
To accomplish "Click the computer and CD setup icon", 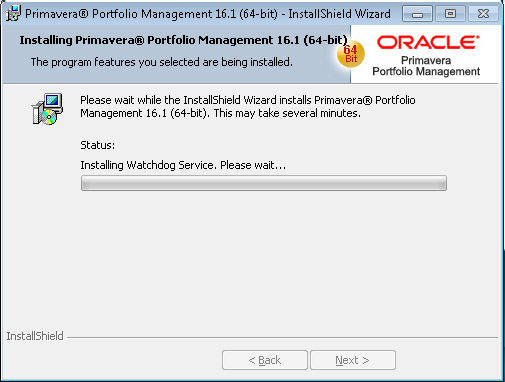I will click(47, 109).
